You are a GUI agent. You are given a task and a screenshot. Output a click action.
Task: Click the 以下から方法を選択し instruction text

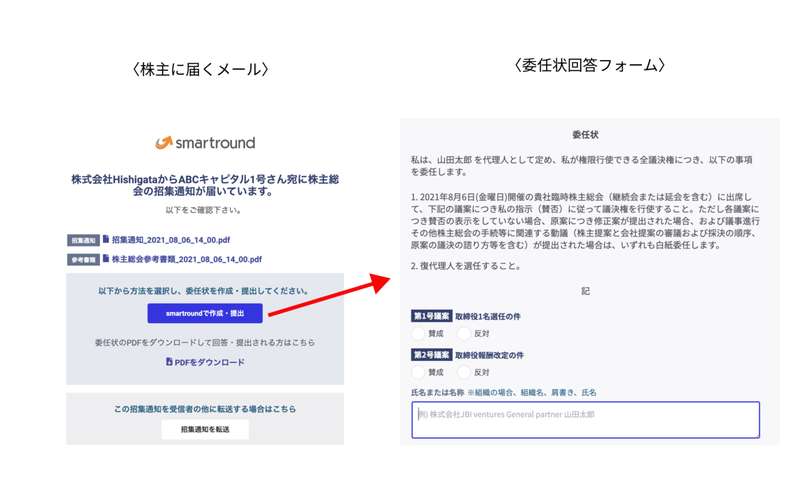(x=204, y=290)
